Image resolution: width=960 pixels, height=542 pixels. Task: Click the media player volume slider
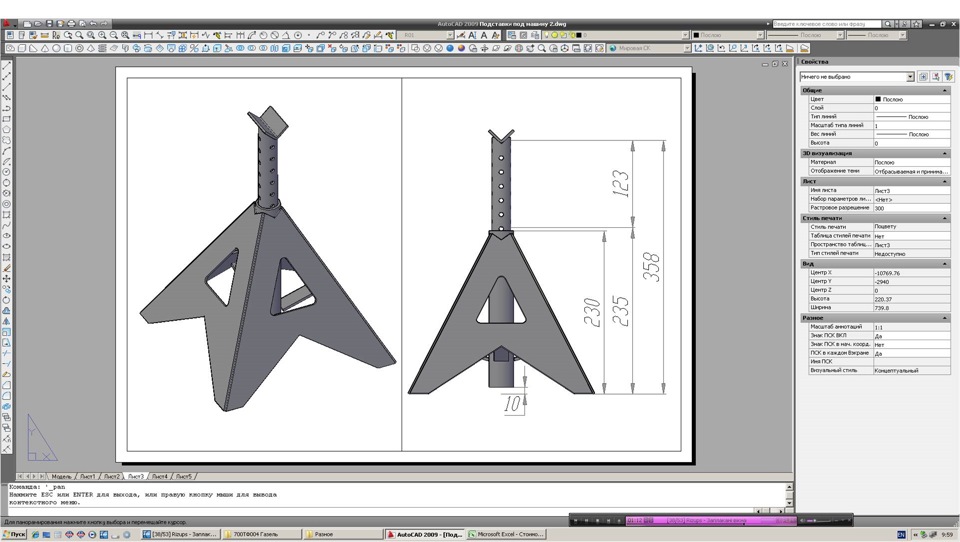[819, 521]
